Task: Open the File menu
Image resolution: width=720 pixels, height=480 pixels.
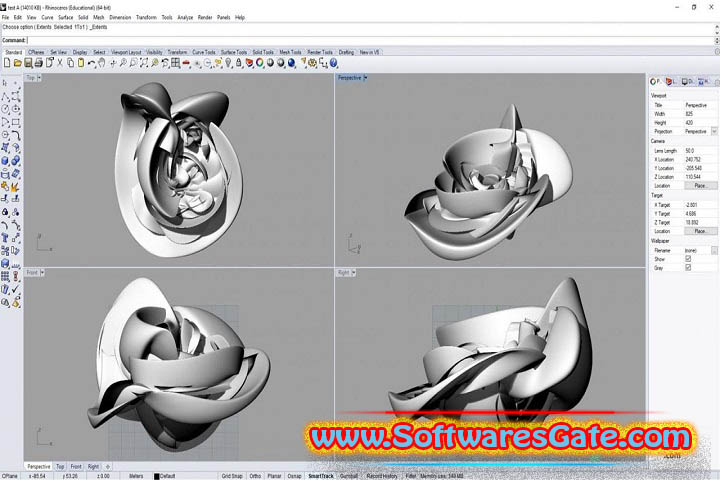Action: click(5, 17)
